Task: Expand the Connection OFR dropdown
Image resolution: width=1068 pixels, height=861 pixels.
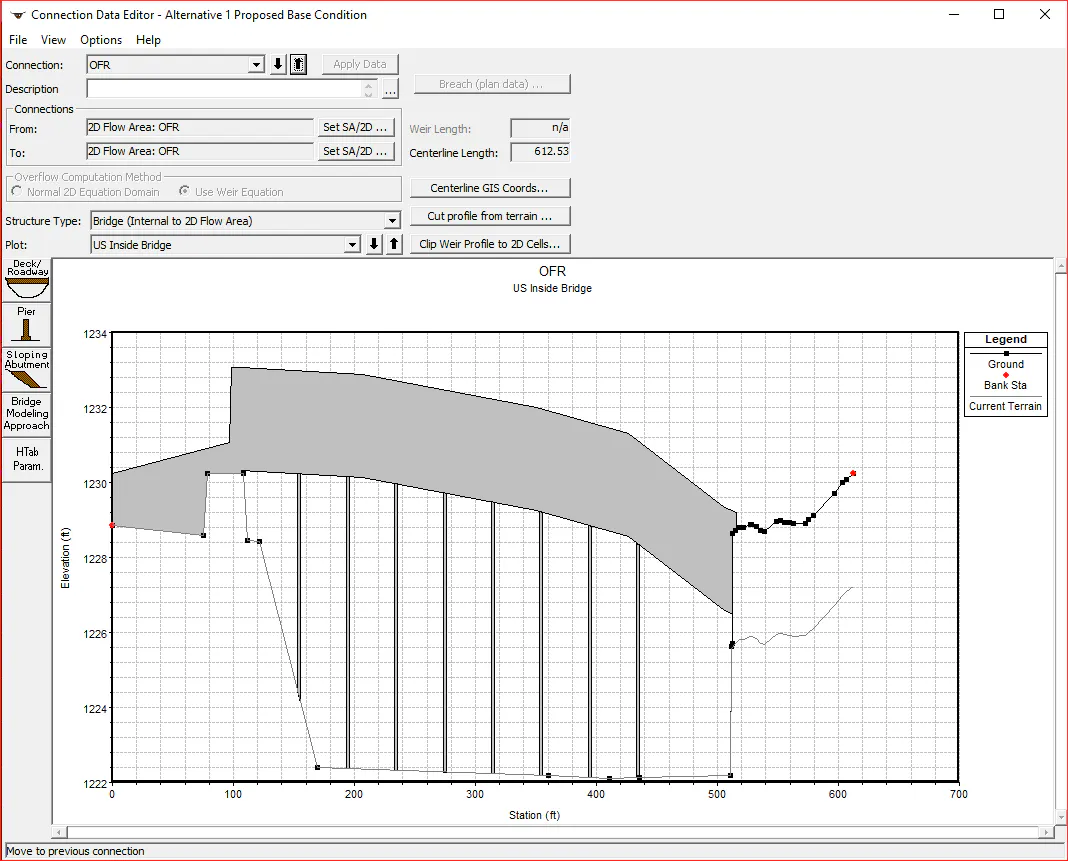Action: point(256,65)
